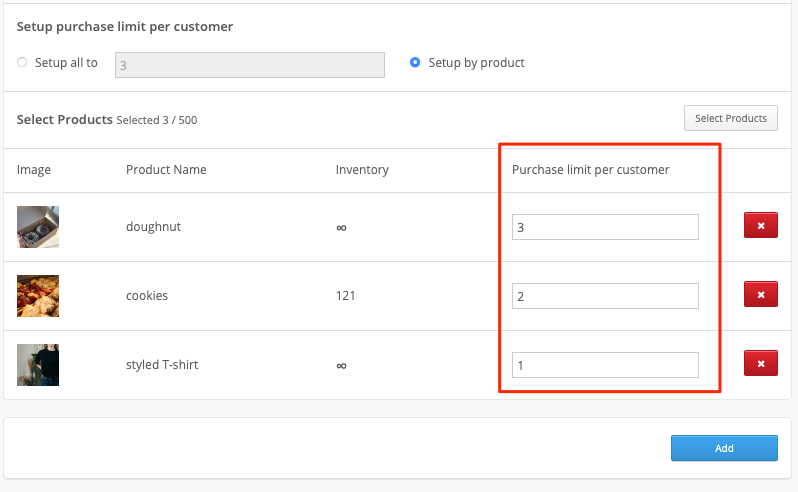Select the 'Setup all to' radio button
This screenshot has height=492, width=798.
(x=22, y=62)
